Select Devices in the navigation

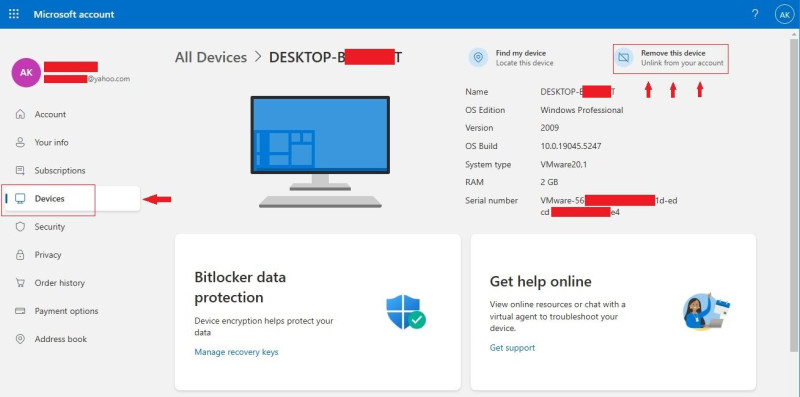[x=49, y=198]
